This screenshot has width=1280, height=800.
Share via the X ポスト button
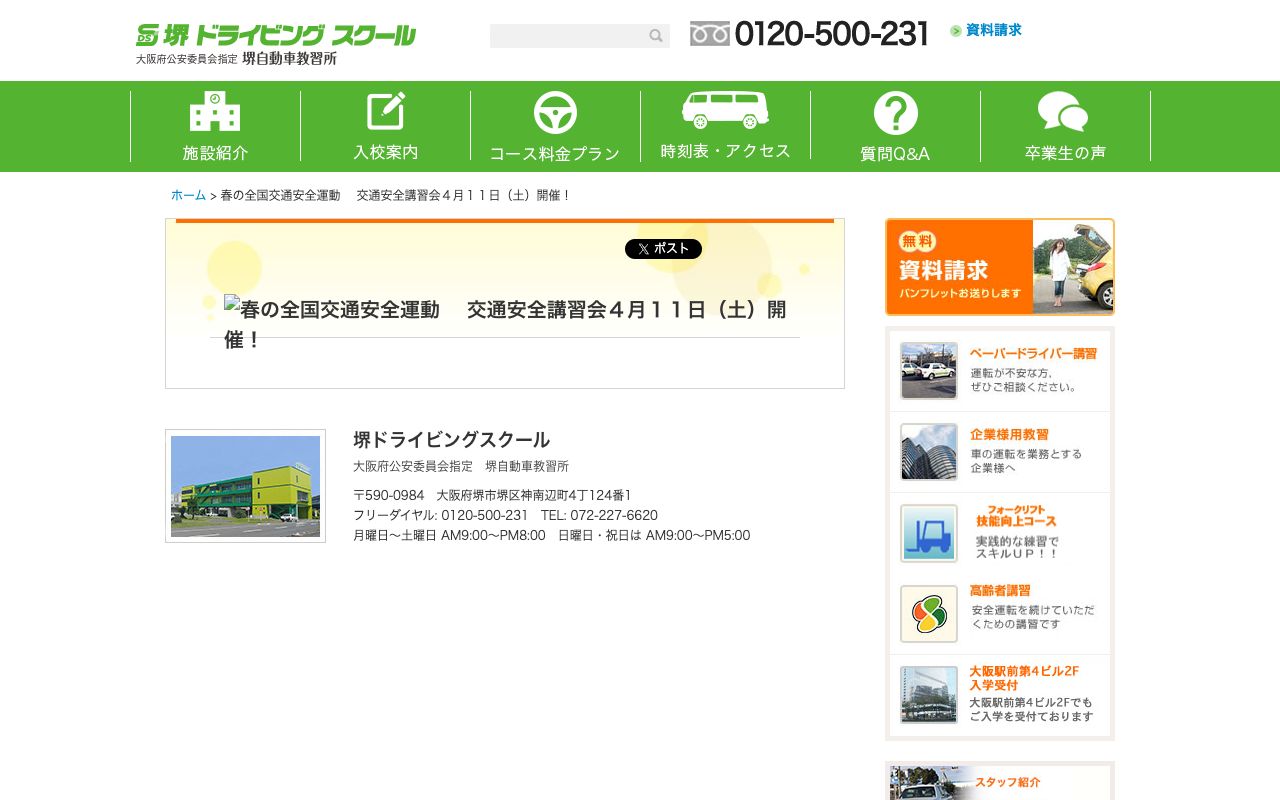click(663, 249)
